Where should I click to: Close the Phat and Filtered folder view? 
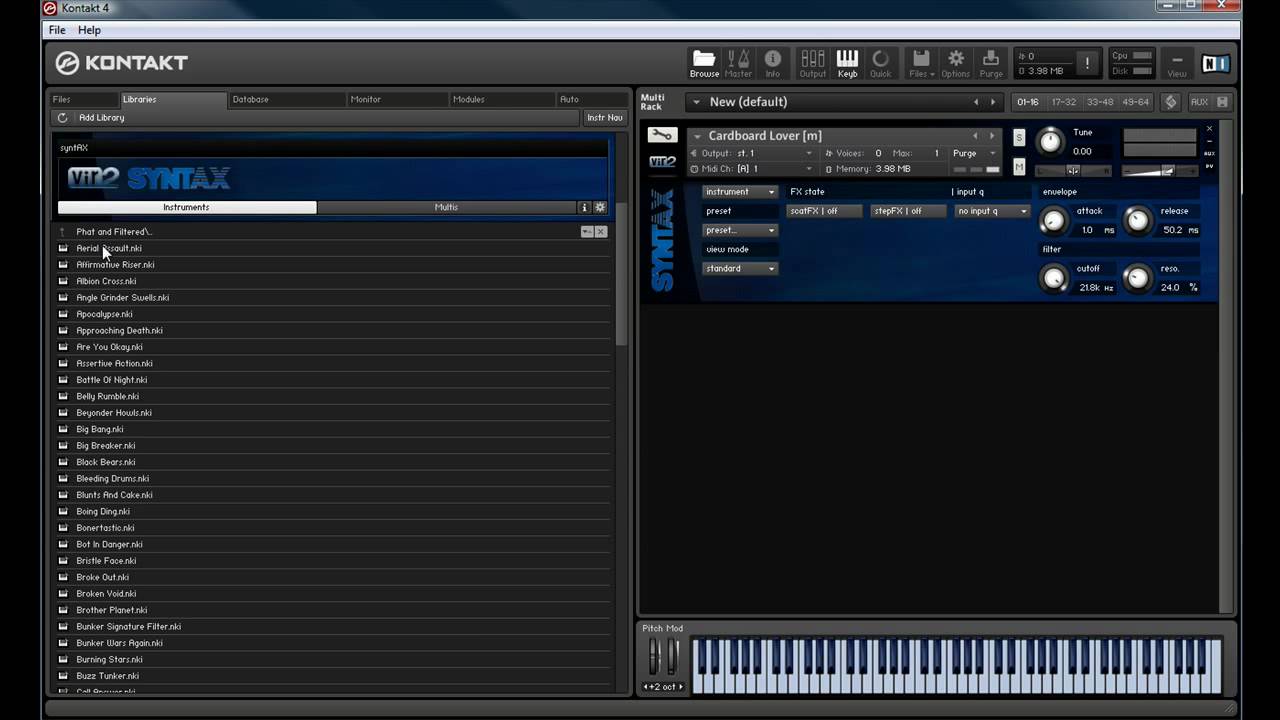601,231
